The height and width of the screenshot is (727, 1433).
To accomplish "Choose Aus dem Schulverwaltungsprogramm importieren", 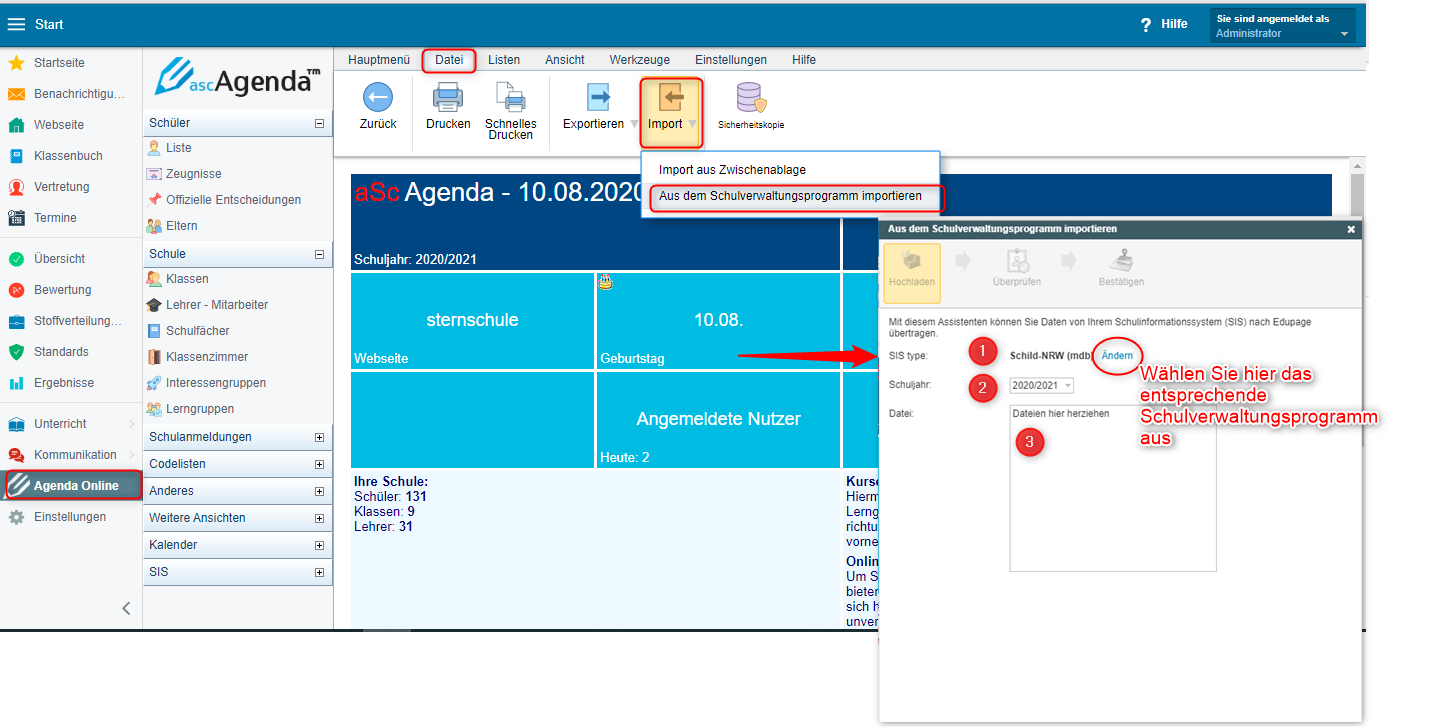I will (x=791, y=197).
